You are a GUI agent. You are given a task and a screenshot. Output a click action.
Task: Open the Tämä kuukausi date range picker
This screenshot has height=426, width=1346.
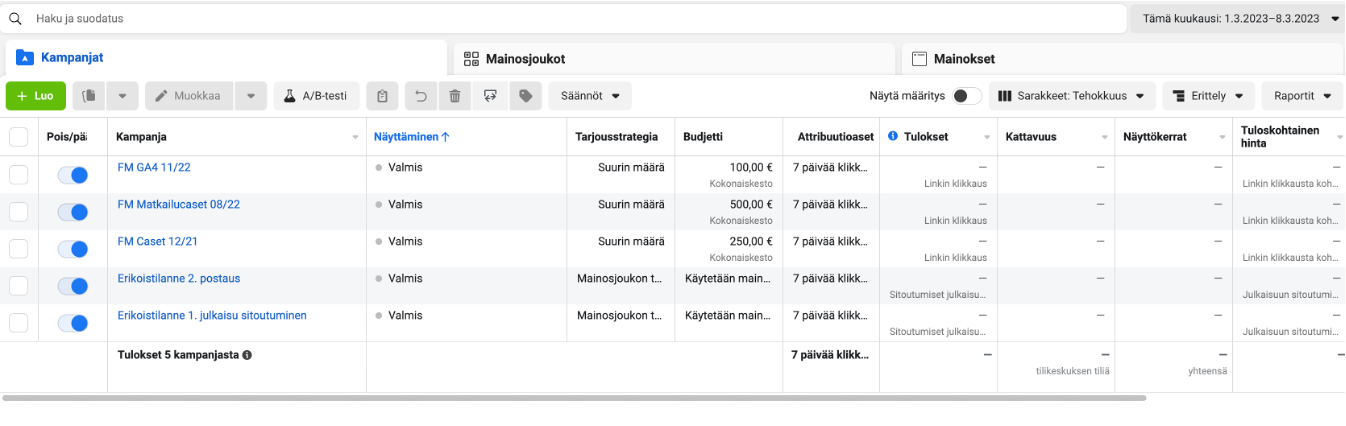[x=1237, y=18]
